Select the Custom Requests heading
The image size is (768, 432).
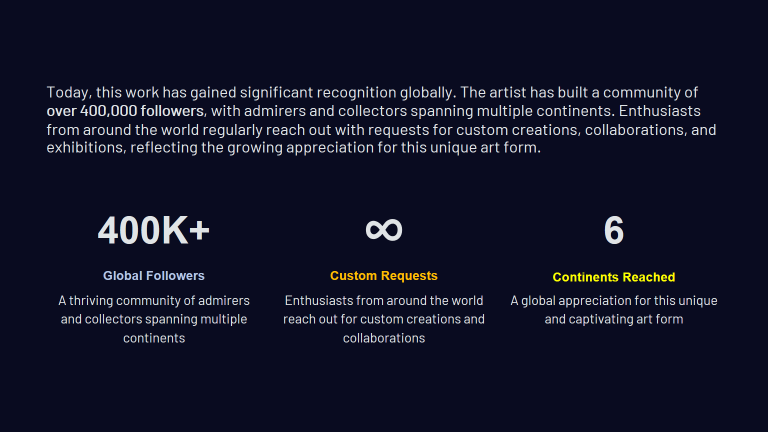pos(384,276)
